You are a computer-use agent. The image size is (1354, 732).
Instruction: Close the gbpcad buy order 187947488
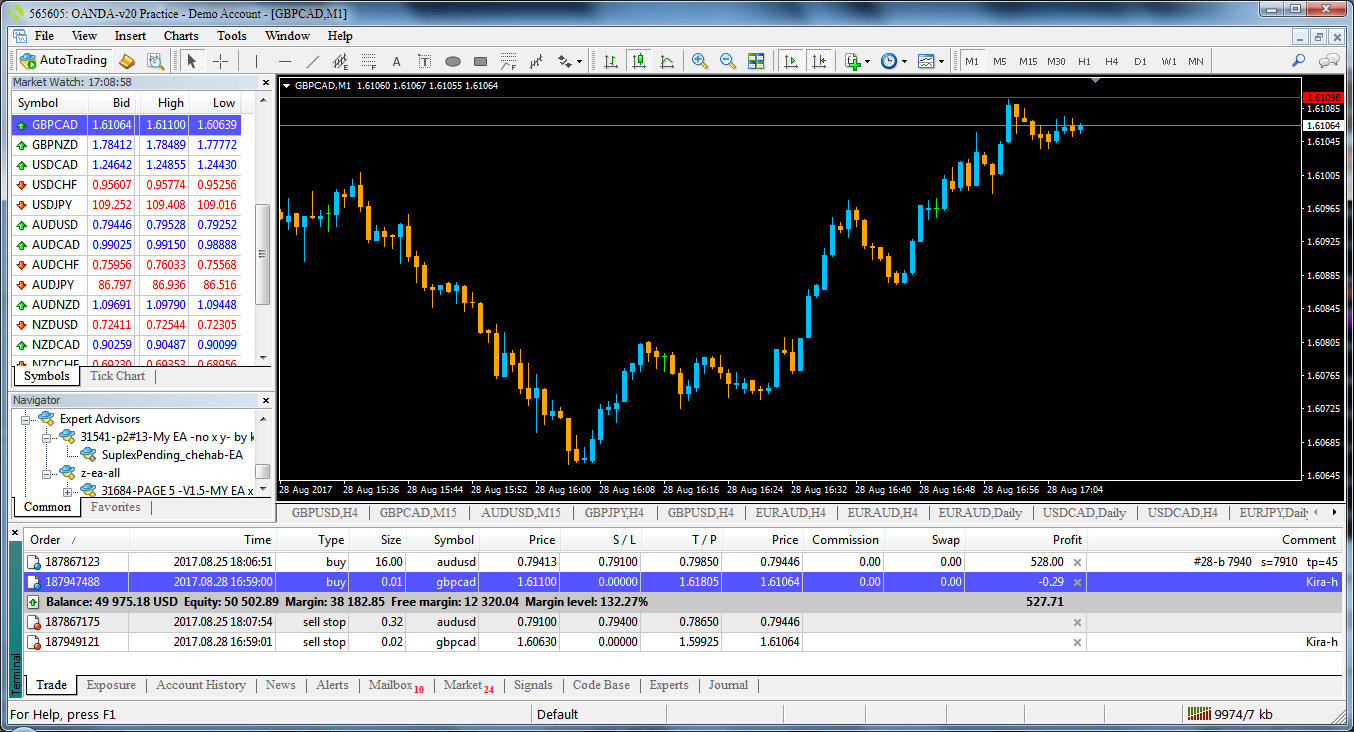[x=1077, y=582]
